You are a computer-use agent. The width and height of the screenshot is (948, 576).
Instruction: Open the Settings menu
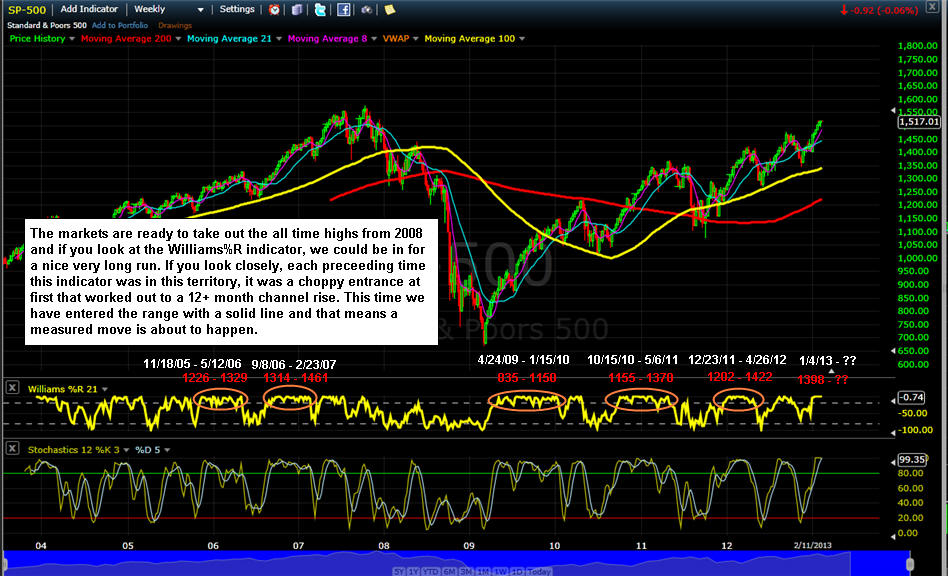(238, 9)
